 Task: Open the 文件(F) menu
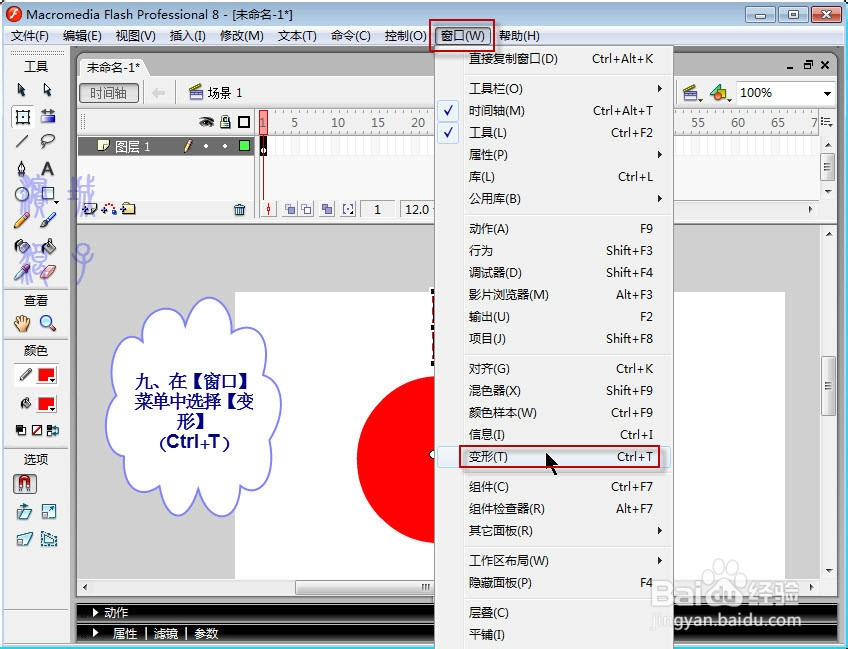pyautogui.click(x=30, y=36)
